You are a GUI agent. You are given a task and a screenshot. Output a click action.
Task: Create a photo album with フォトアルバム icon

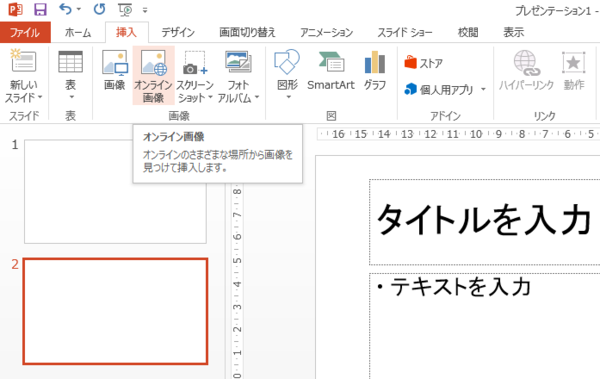pos(238,62)
